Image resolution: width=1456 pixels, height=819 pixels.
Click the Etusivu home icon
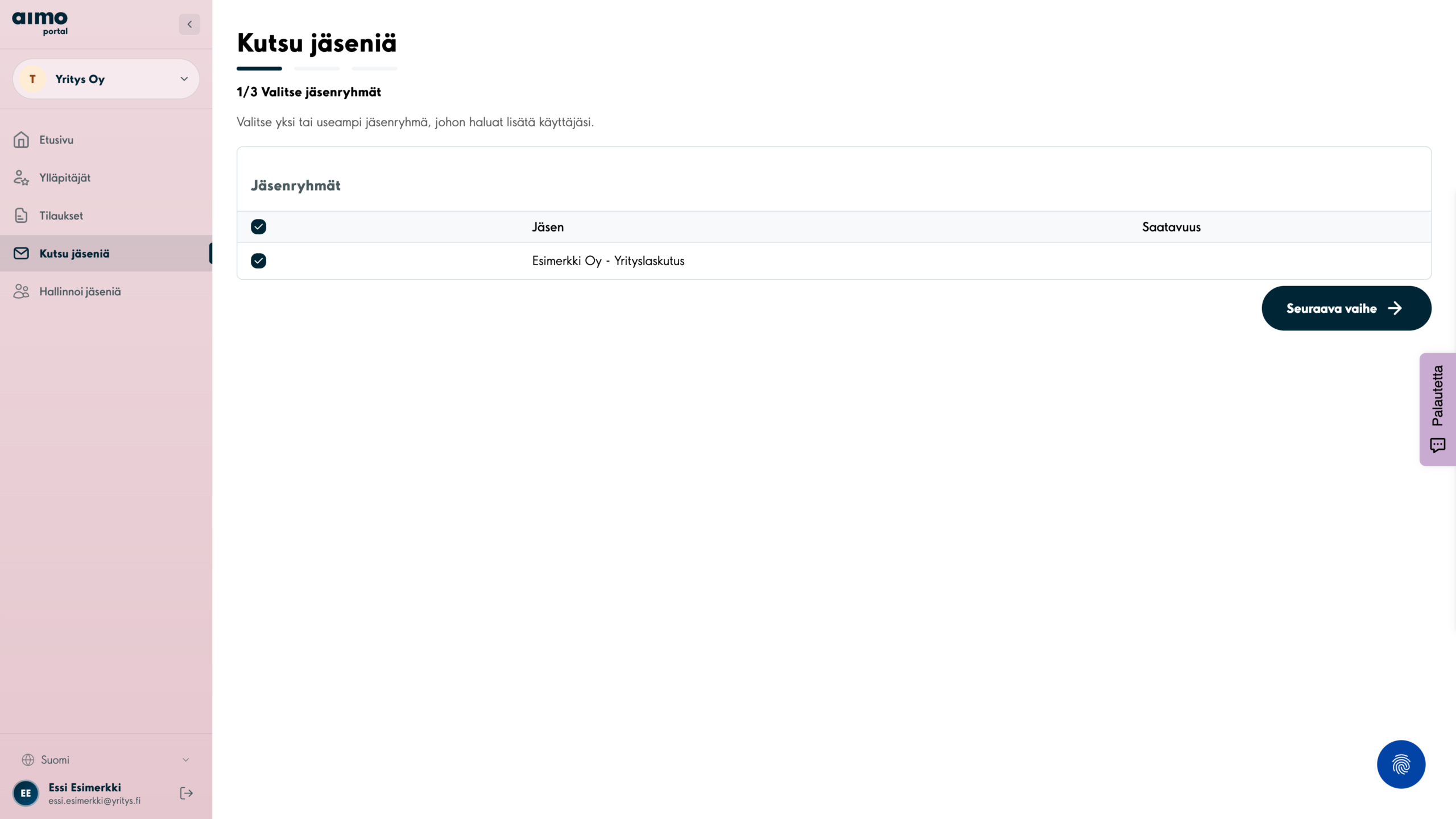pos(21,139)
